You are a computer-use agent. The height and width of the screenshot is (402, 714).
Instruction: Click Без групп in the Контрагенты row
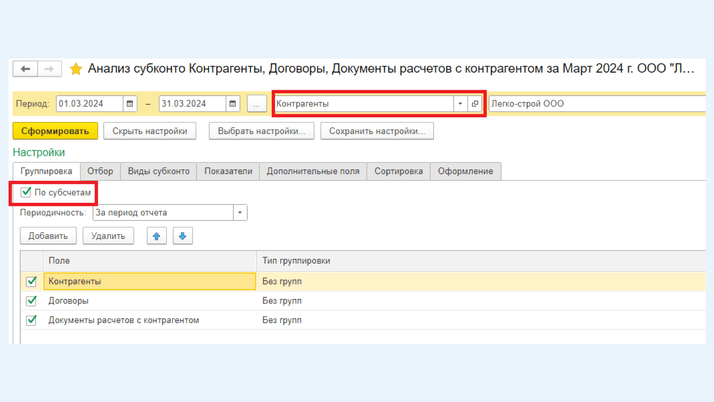tap(282, 281)
